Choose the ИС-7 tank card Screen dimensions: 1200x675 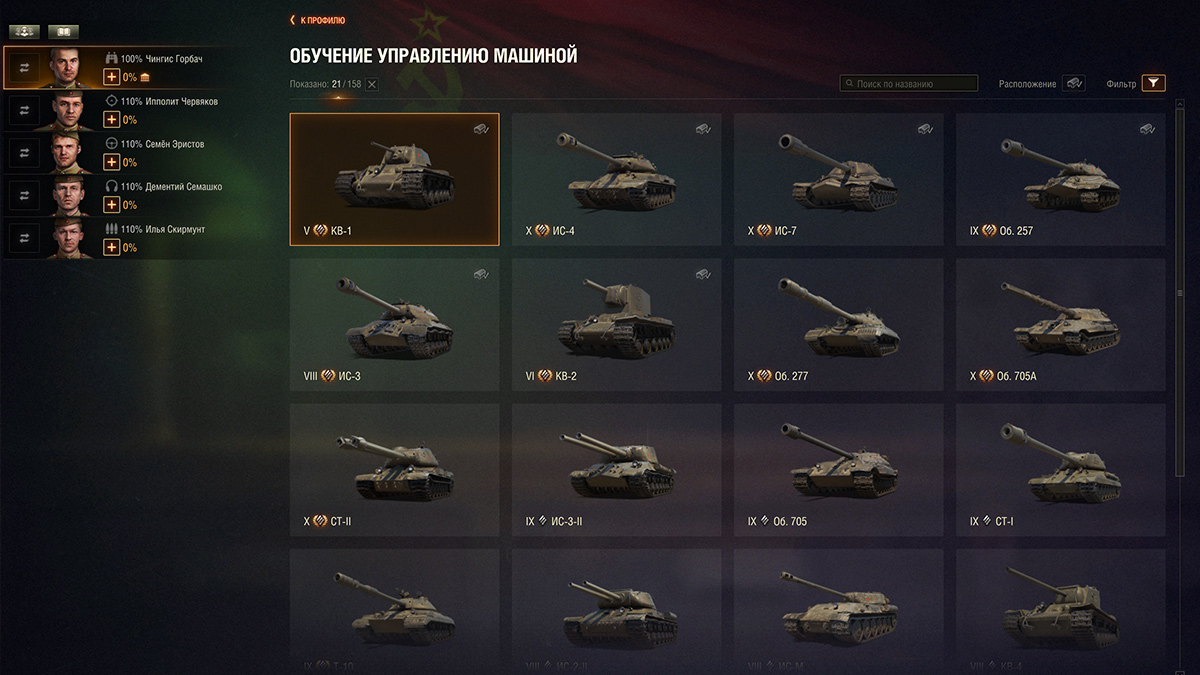tap(838, 179)
